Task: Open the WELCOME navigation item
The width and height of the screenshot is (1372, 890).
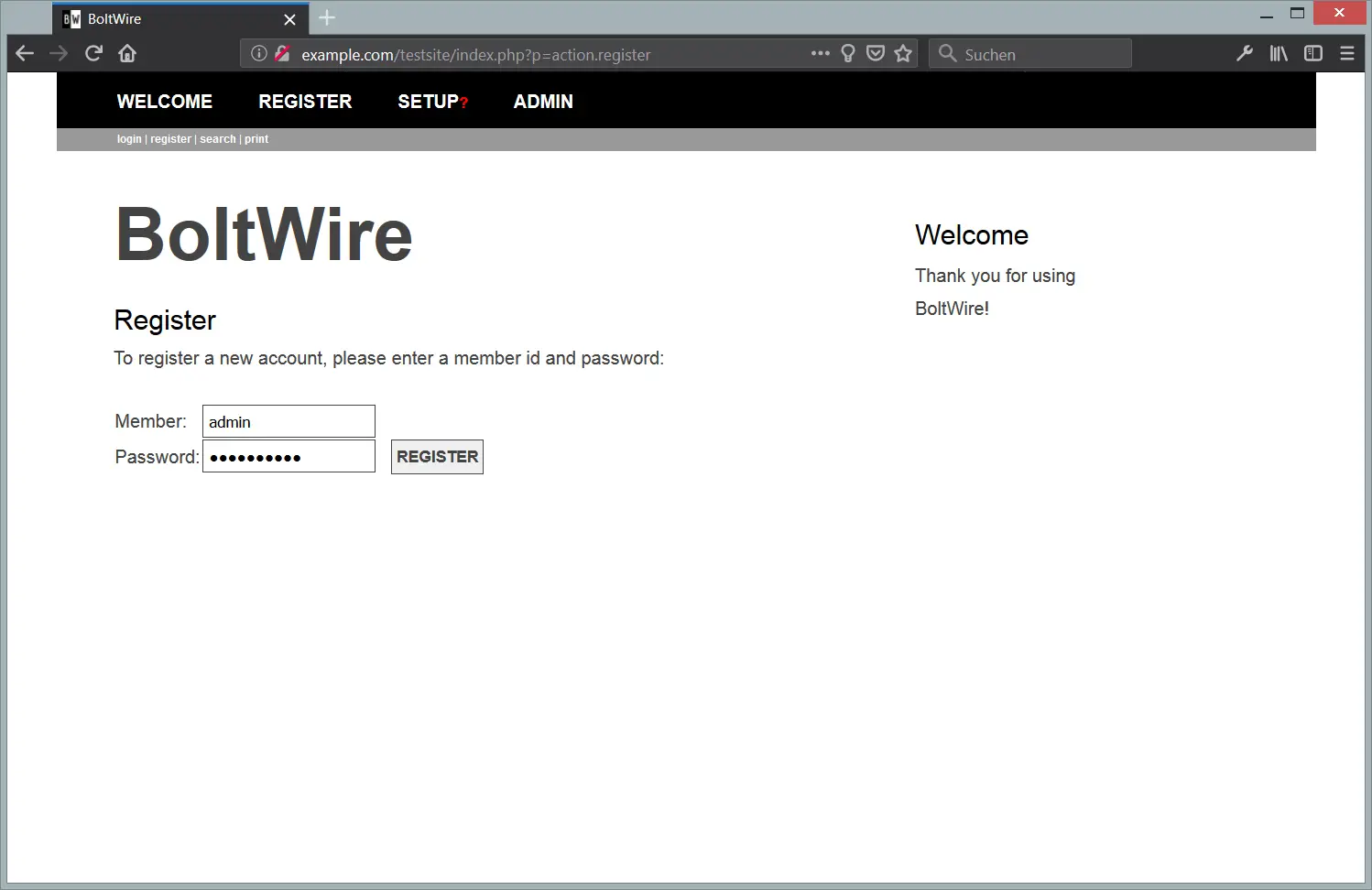Action: (x=165, y=102)
